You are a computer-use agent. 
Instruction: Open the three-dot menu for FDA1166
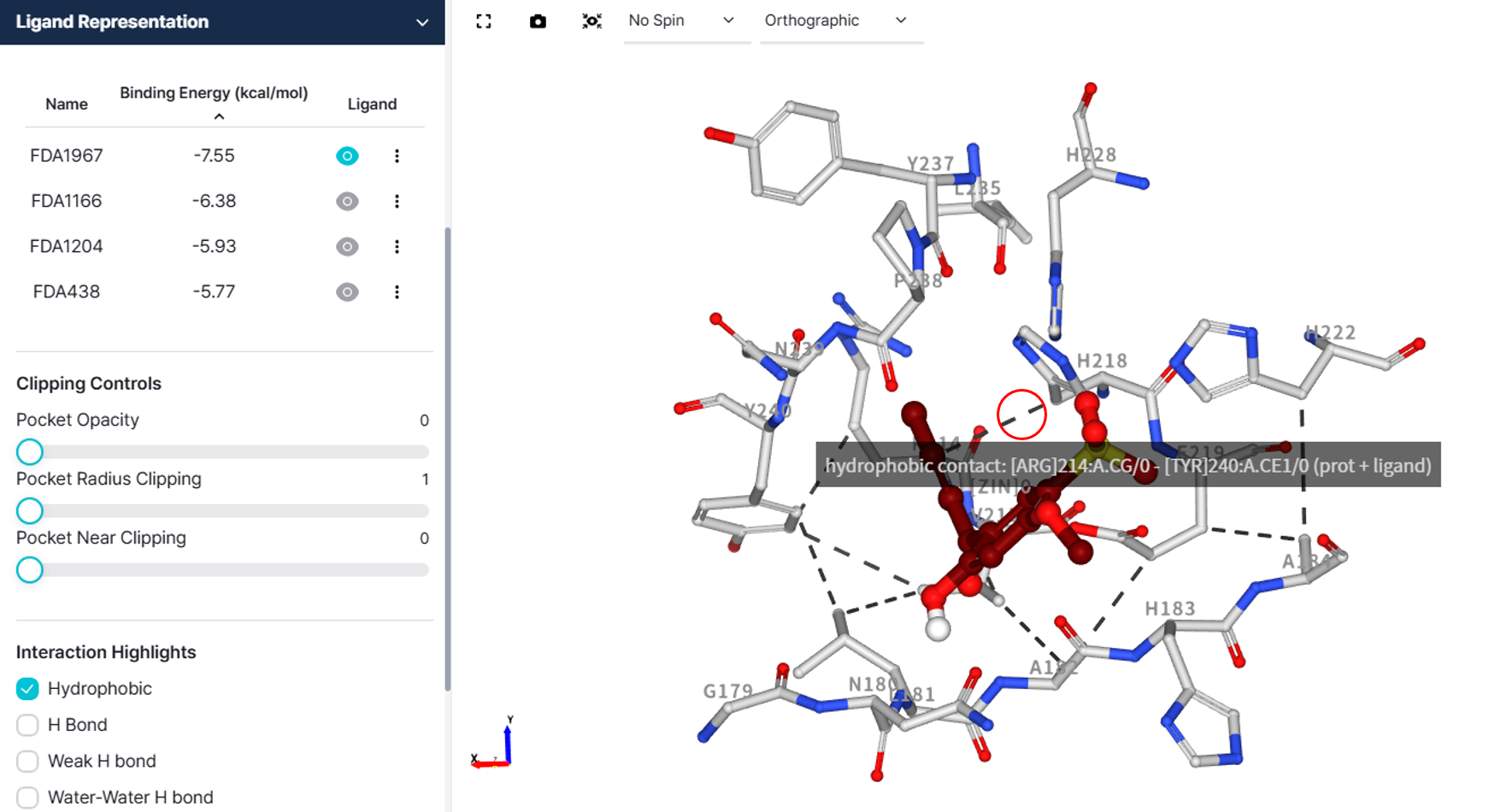[x=397, y=201]
